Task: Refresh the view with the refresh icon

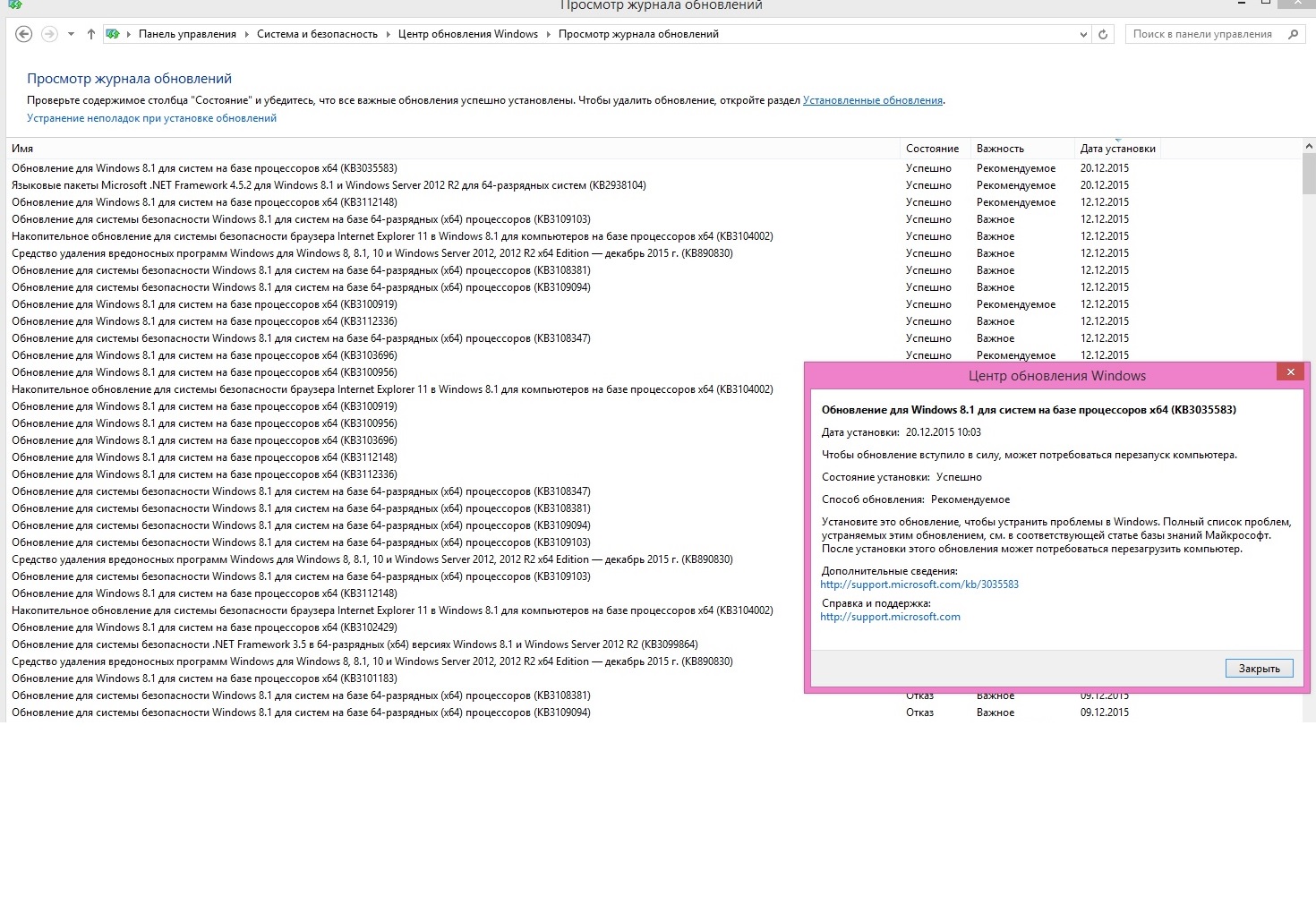Action: point(1103,34)
